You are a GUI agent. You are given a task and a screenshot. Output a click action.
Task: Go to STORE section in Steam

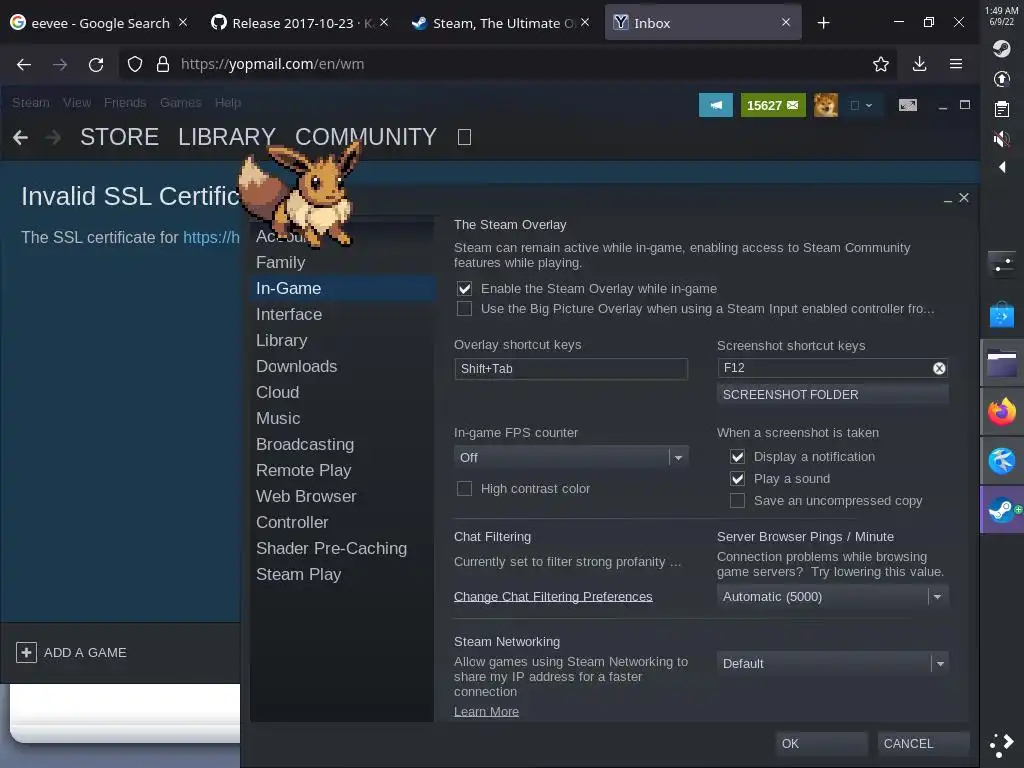click(120, 137)
